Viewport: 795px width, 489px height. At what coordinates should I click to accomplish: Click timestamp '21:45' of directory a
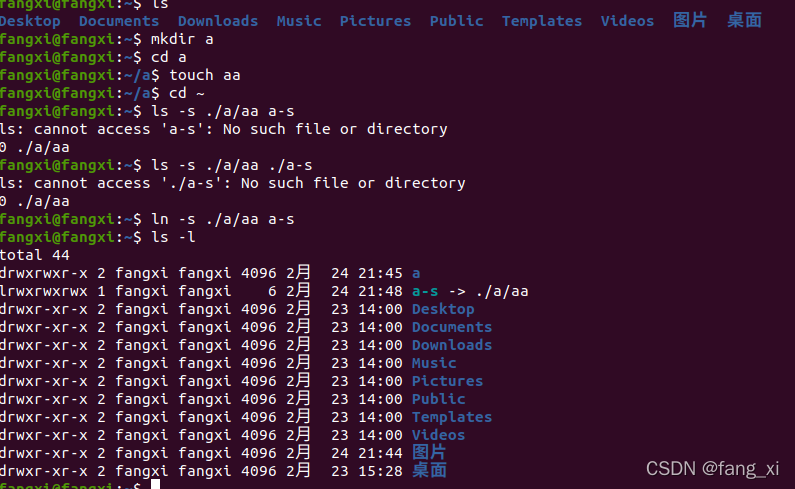point(380,273)
